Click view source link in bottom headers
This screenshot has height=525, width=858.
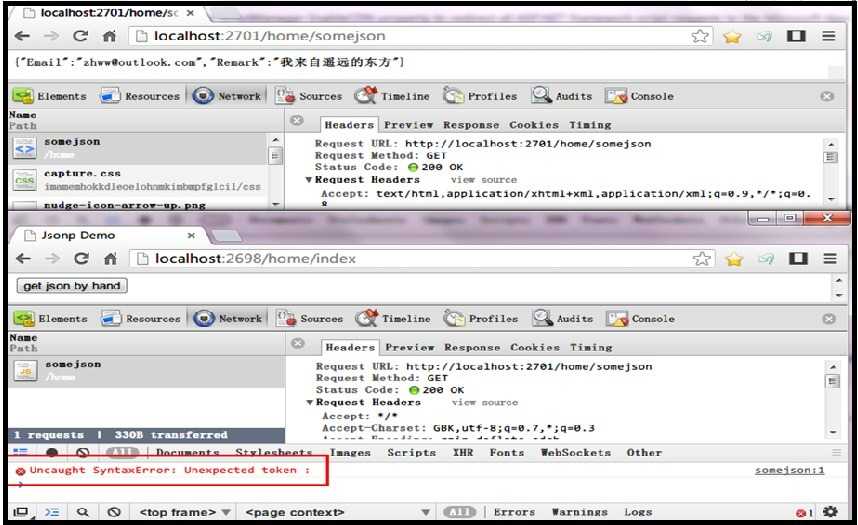[x=485, y=402]
